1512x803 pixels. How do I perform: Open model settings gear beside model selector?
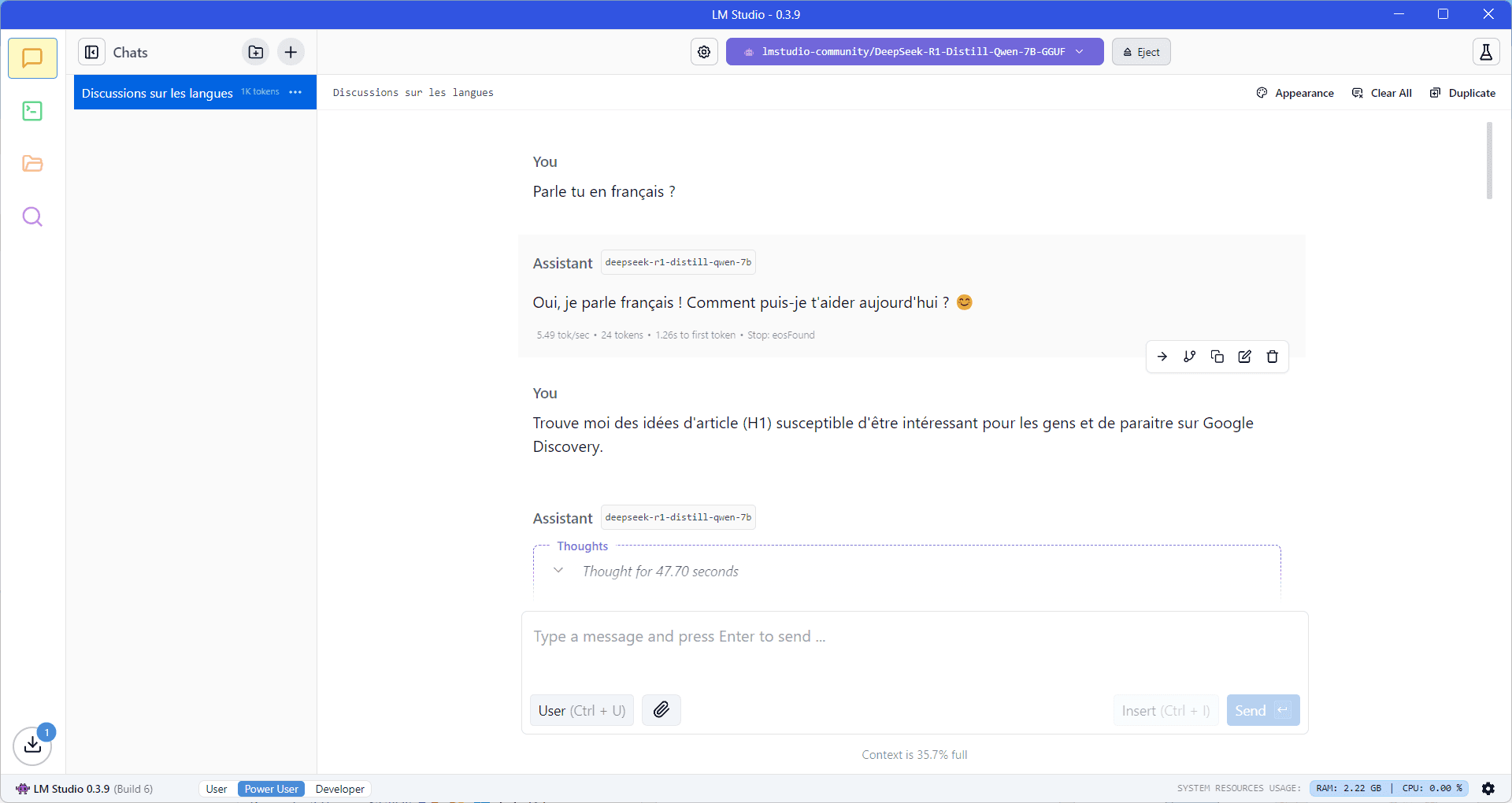(704, 52)
